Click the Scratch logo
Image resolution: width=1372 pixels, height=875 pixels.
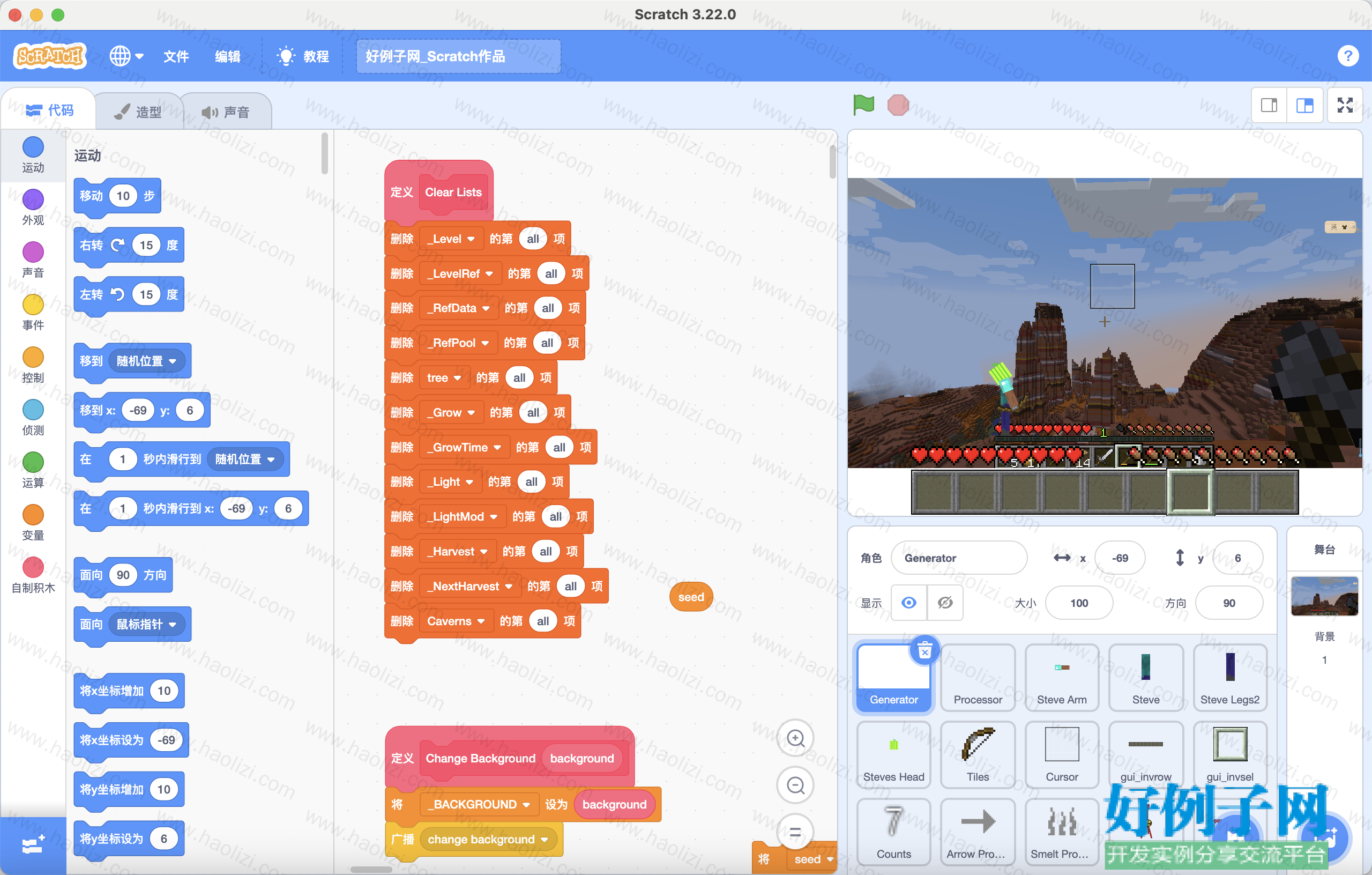[x=50, y=56]
